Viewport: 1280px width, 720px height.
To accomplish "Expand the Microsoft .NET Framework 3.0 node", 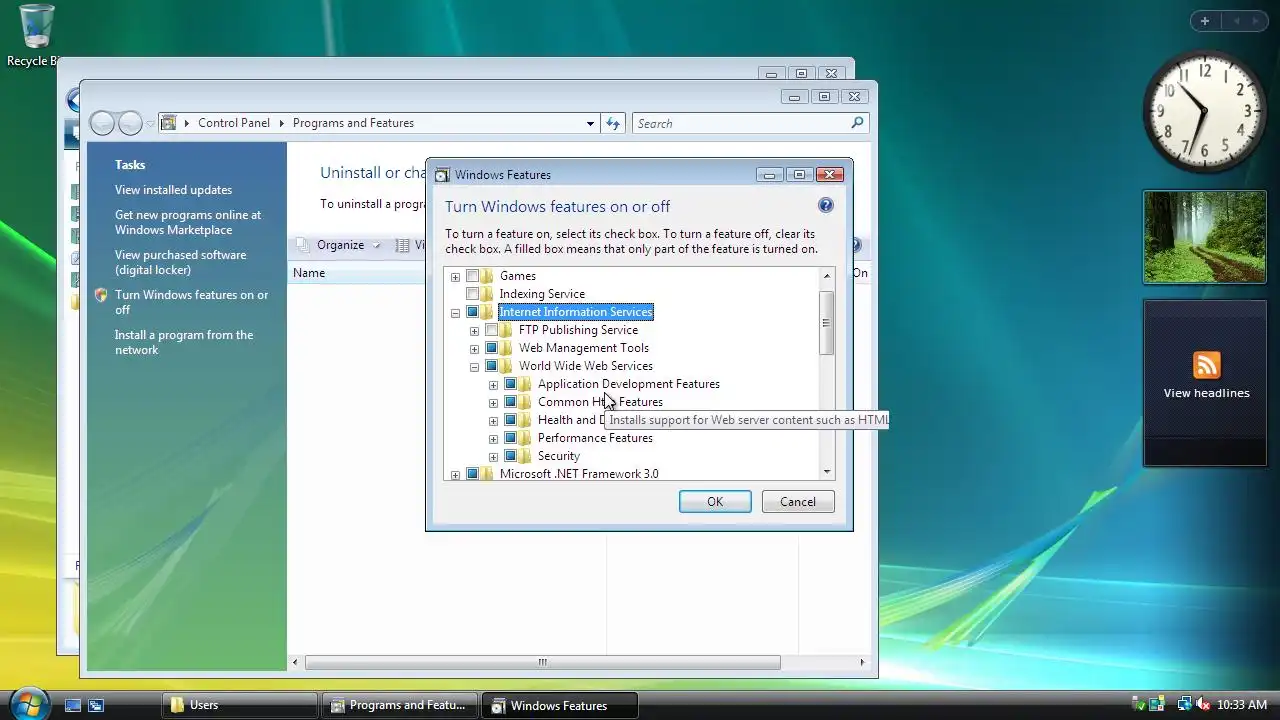I will coord(455,475).
